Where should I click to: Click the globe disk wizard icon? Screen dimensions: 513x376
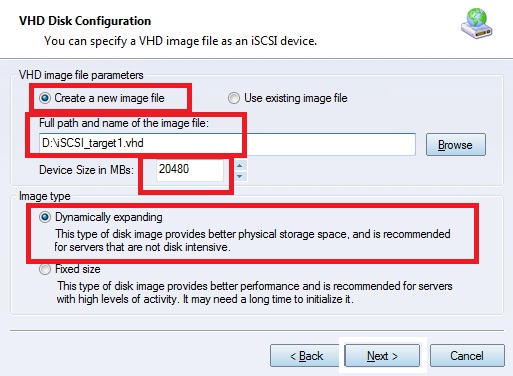[477, 24]
